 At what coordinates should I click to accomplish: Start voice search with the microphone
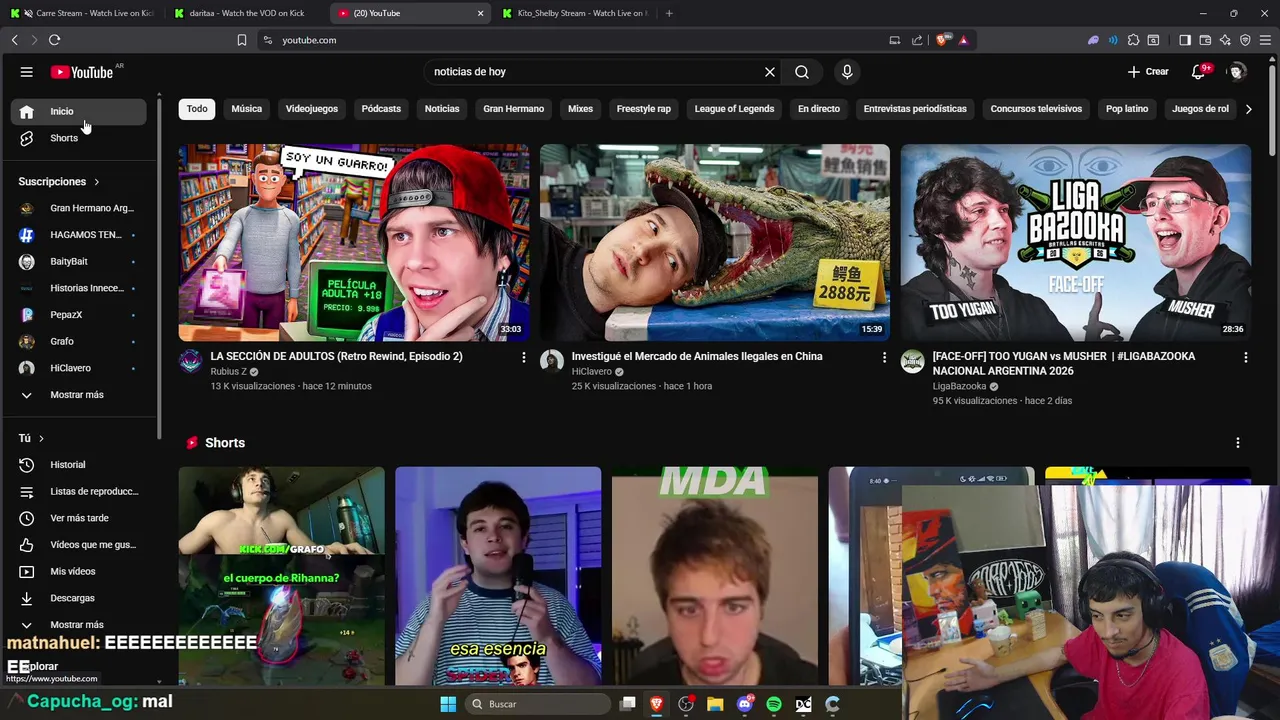click(847, 72)
